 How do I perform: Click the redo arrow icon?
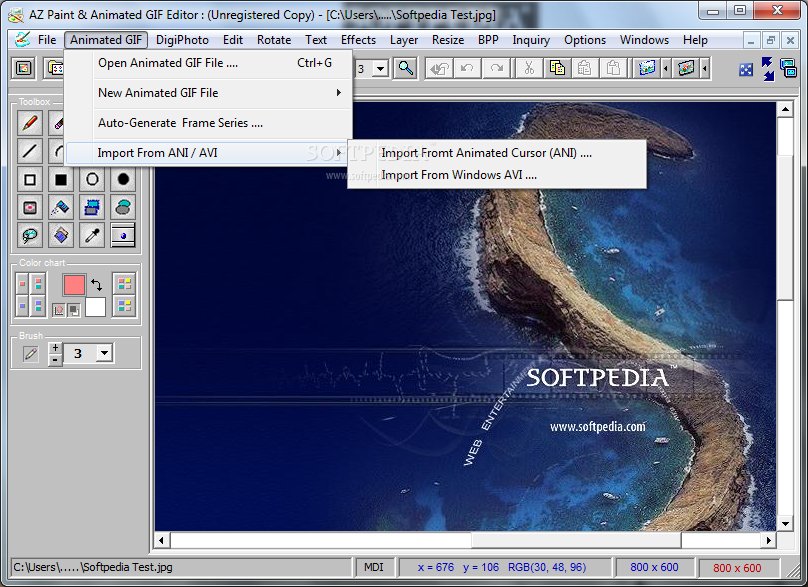click(496, 68)
